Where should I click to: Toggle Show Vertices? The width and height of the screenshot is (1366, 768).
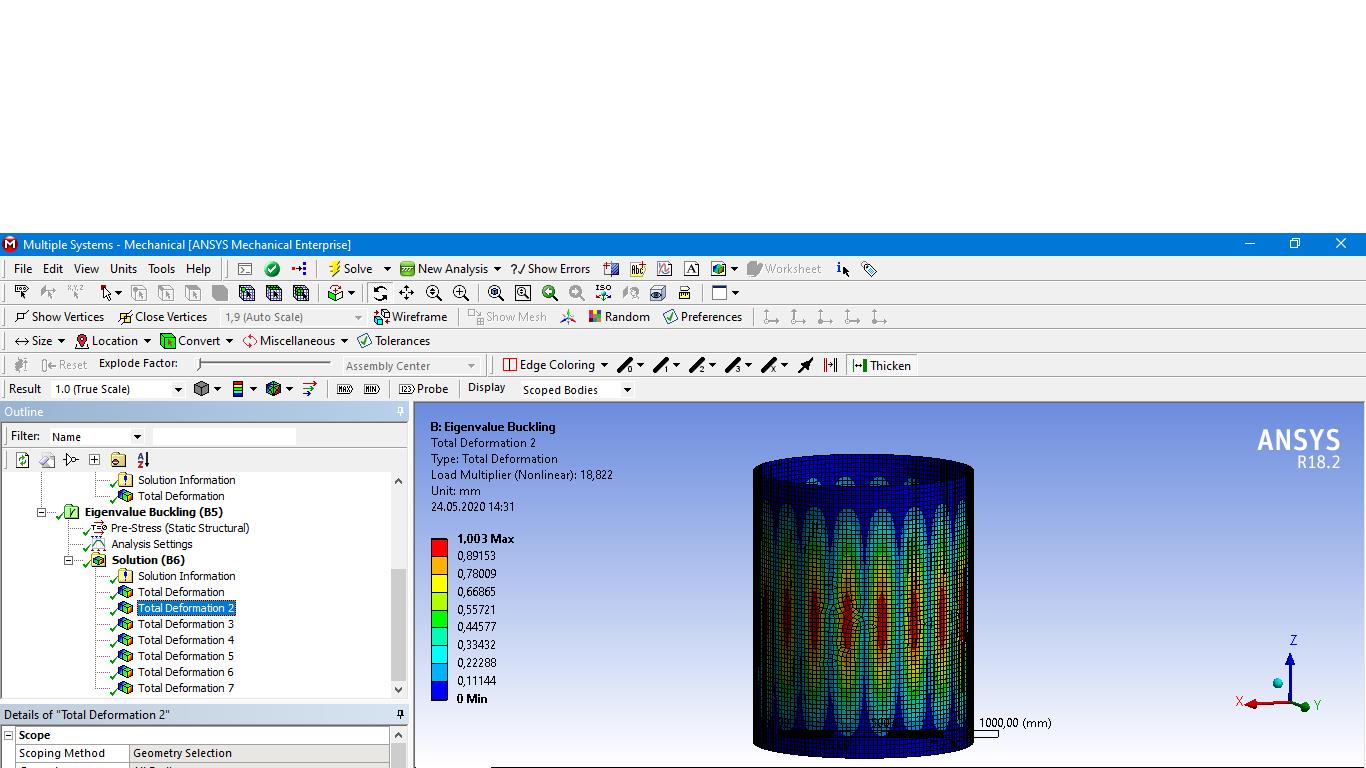pos(59,317)
